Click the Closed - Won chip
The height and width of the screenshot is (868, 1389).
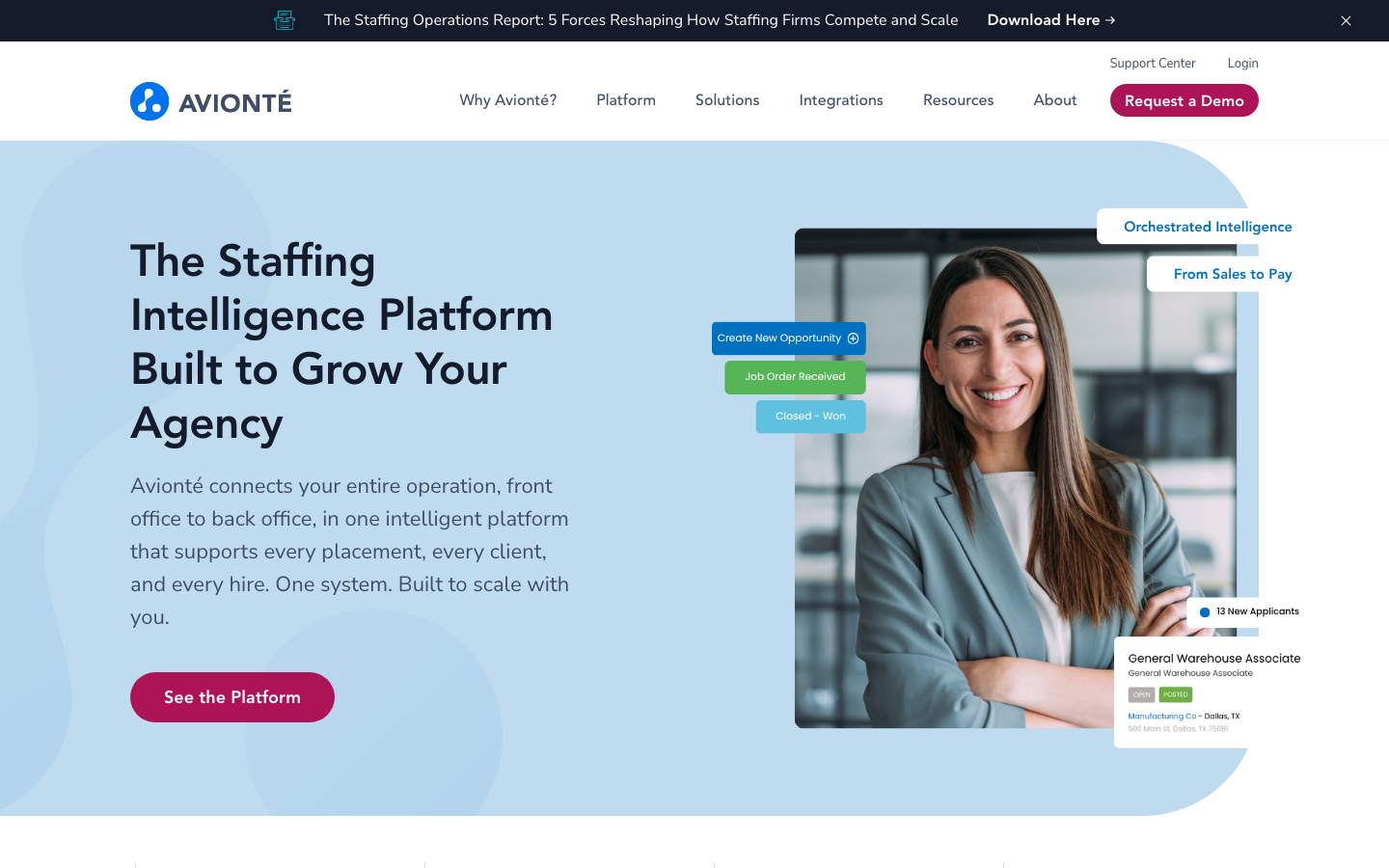point(810,417)
